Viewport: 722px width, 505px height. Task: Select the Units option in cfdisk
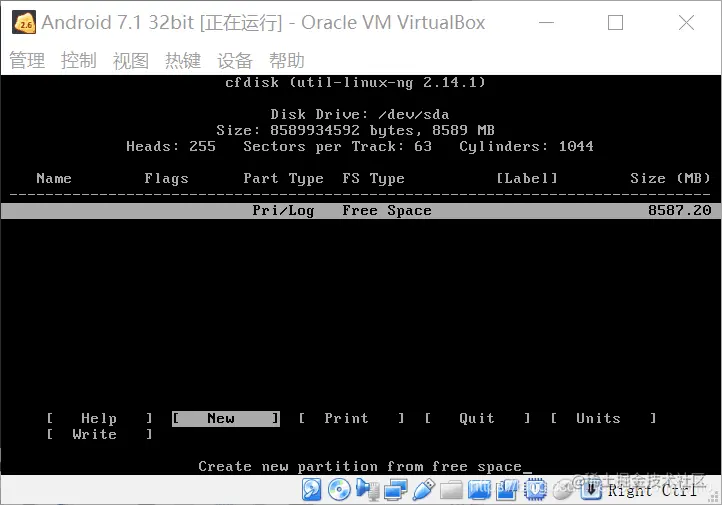(603, 418)
